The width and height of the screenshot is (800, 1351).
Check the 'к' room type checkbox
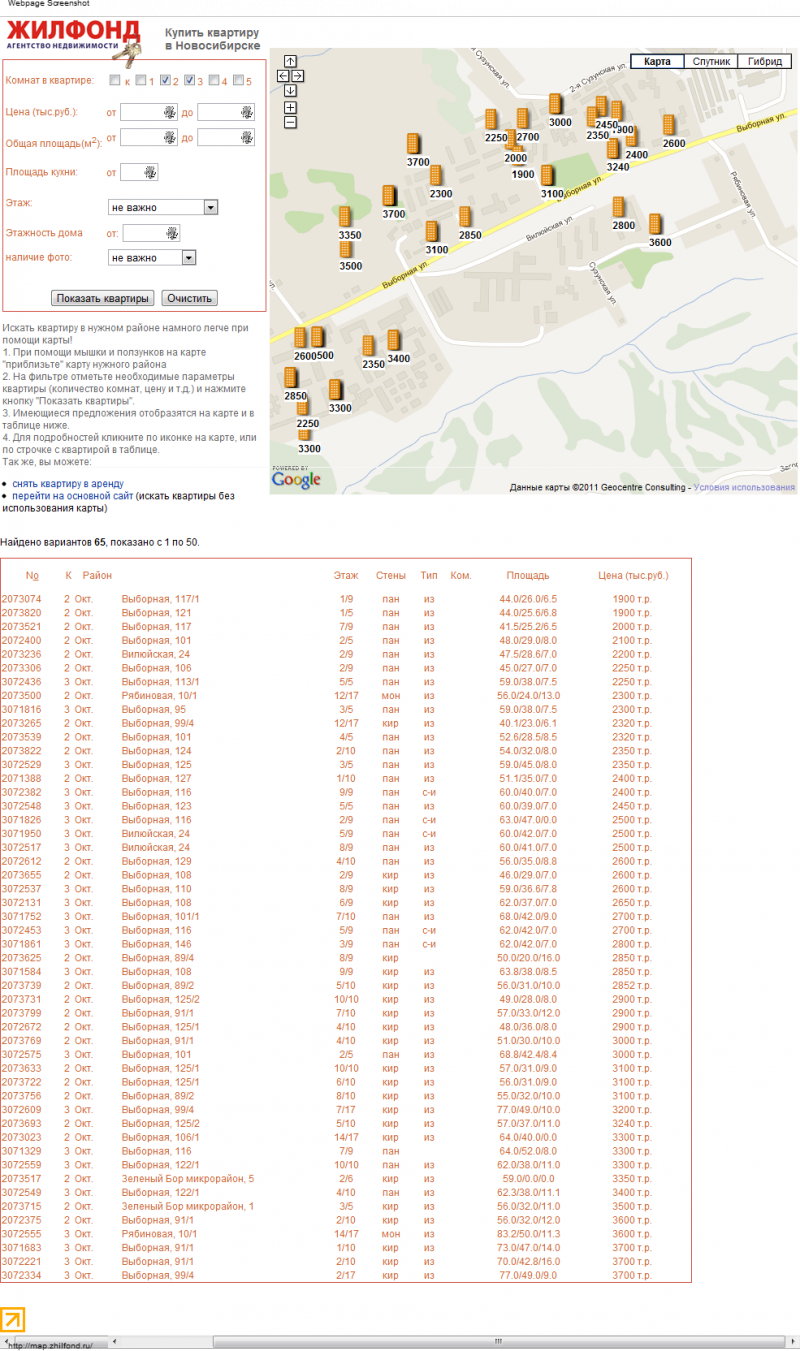coord(115,80)
